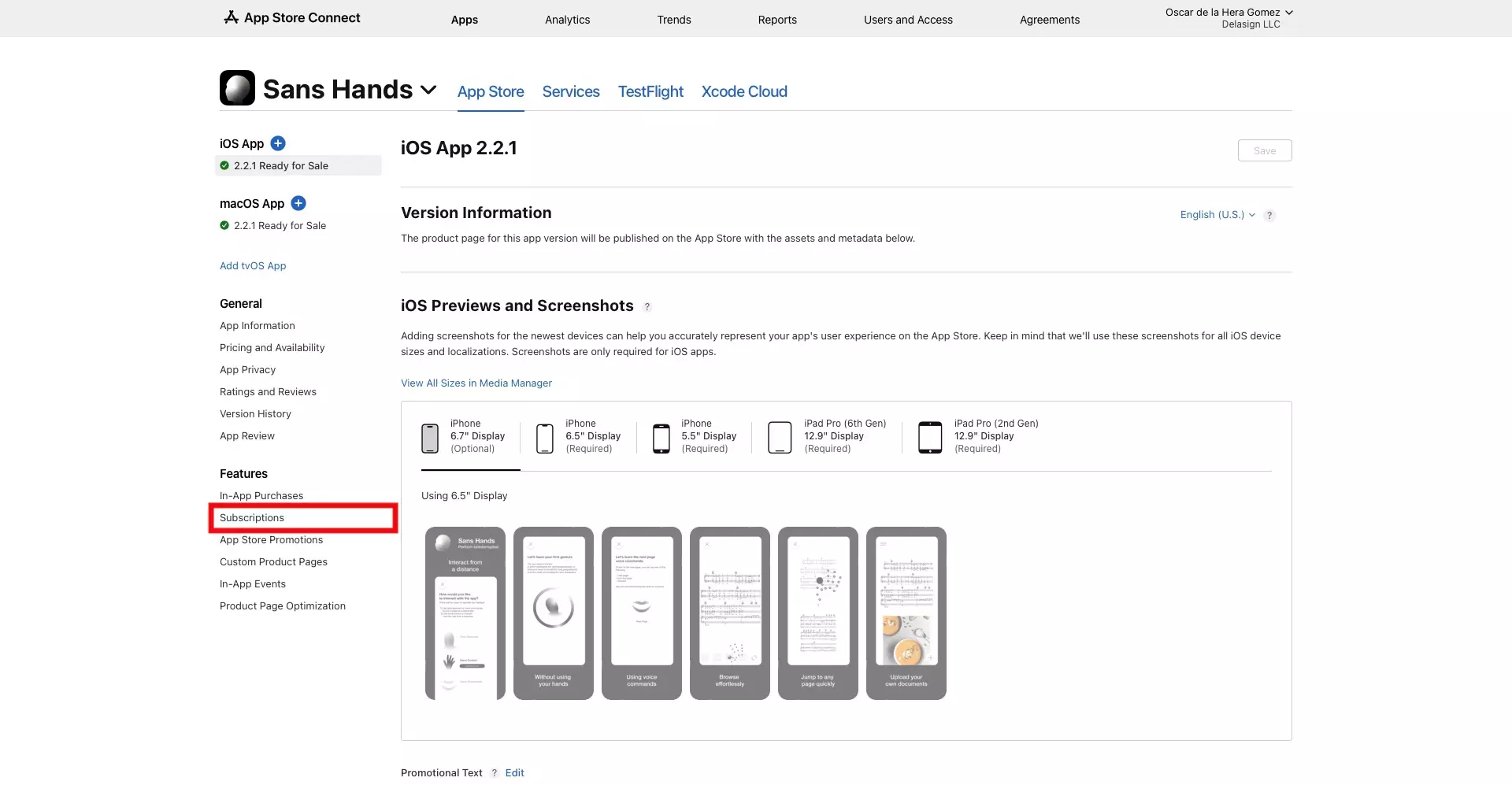Select iPad Pro (2nd Gen) 12.9" Display

pyautogui.click(x=978, y=436)
